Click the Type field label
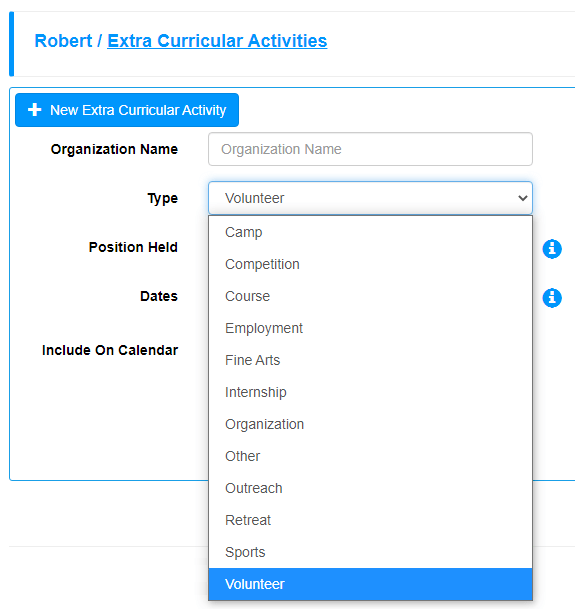This screenshot has width=575, height=609. click(x=163, y=198)
